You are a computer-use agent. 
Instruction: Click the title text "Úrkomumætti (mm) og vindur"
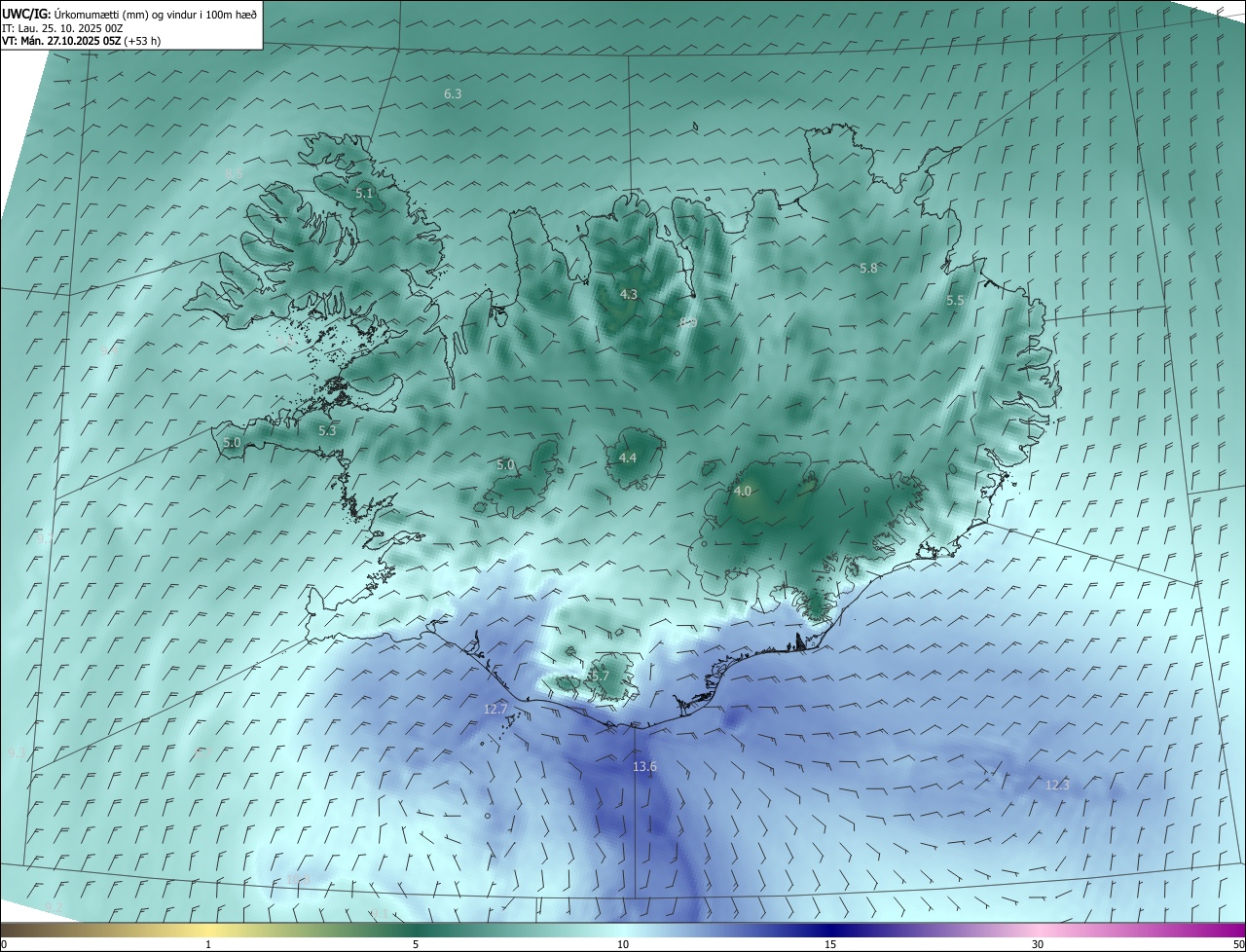point(125,14)
